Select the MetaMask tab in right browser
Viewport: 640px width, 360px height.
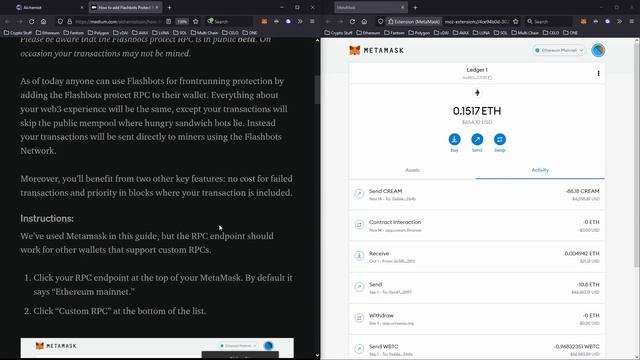coord(371,7)
